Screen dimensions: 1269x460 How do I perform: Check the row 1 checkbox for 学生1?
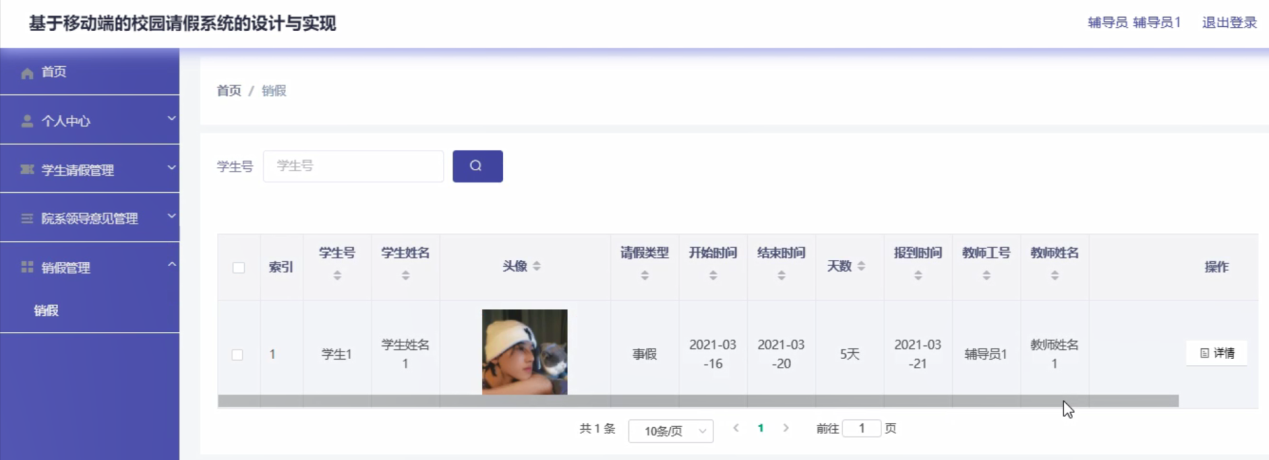(x=238, y=354)
